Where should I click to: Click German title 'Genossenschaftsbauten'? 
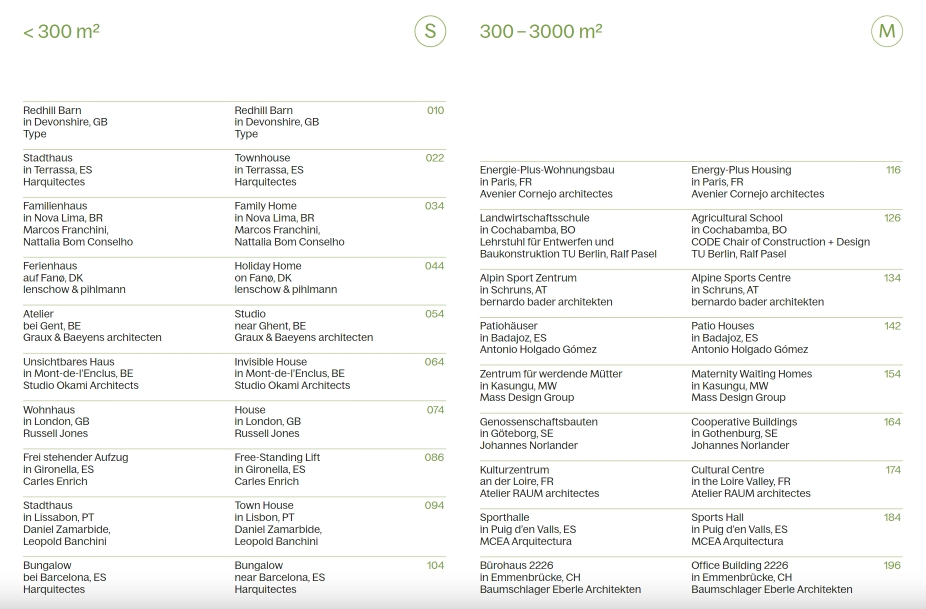click(538, 422)
